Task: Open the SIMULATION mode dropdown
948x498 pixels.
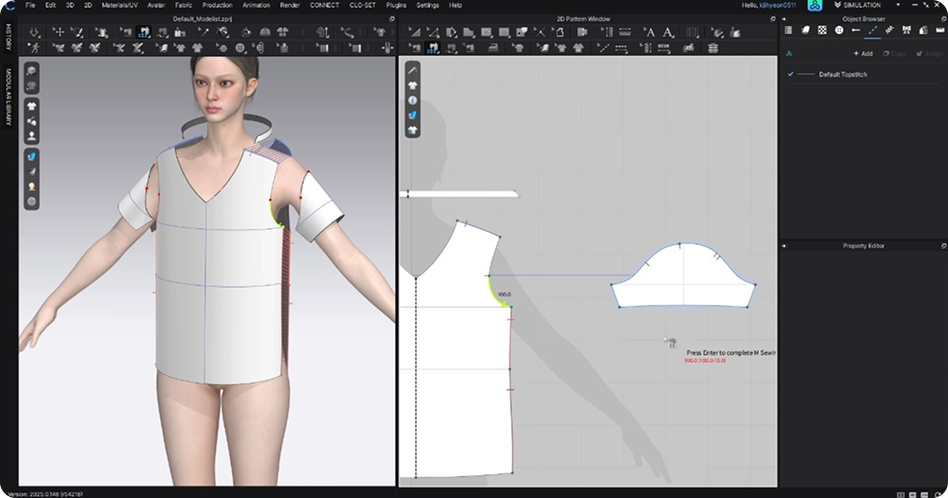Action: [866, 5]
